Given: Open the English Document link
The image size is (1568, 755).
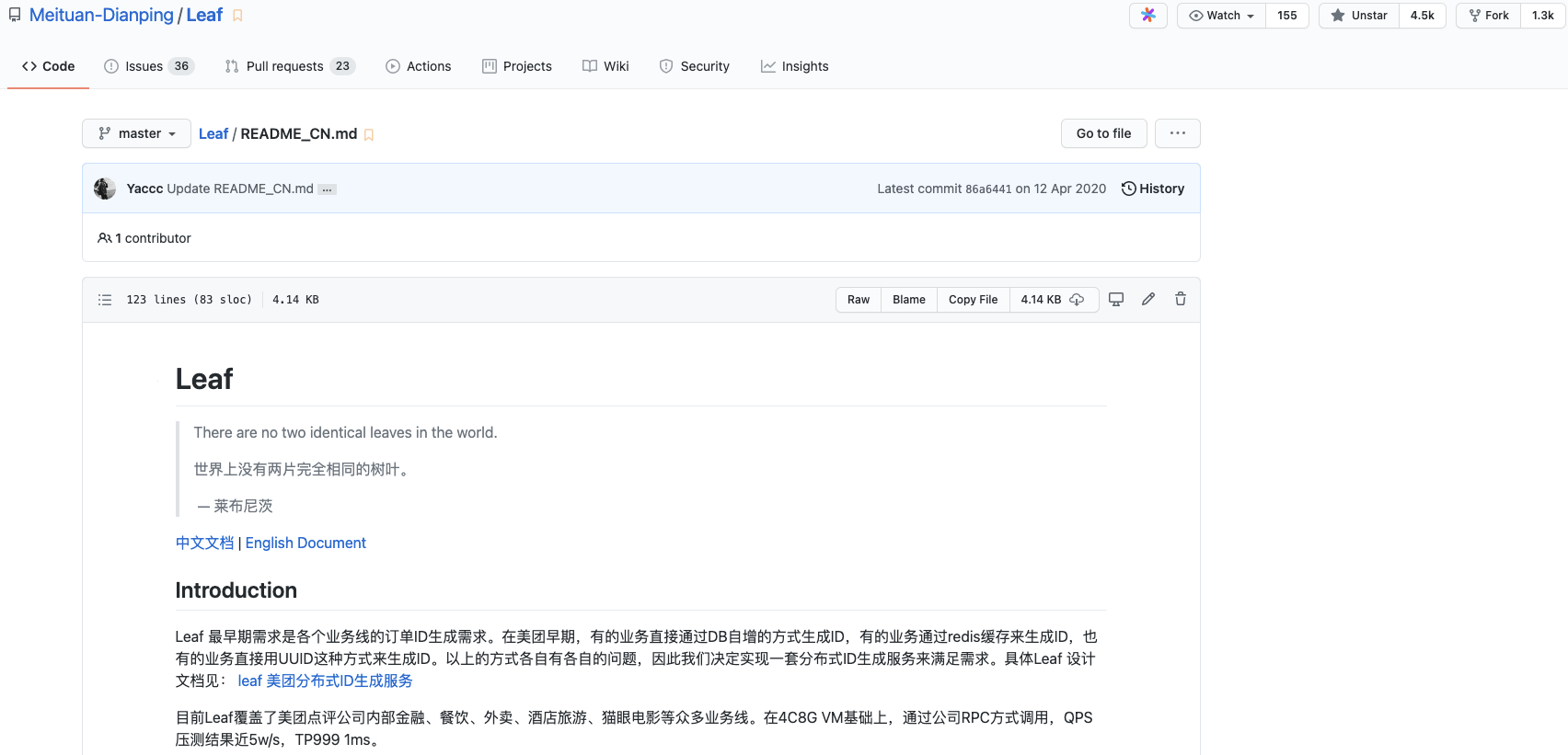Looking at the screenshot, I should pyautogui.click(x=306, y=543).
